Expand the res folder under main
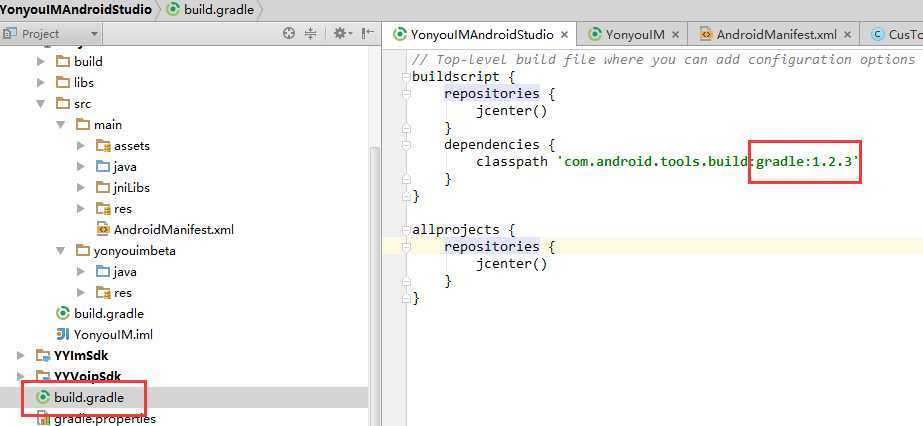 point(81,209)
